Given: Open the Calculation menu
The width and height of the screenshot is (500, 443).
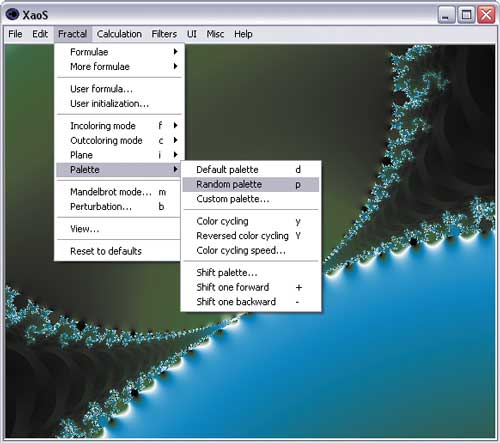Looking at the screenshot, I should 119,34.
